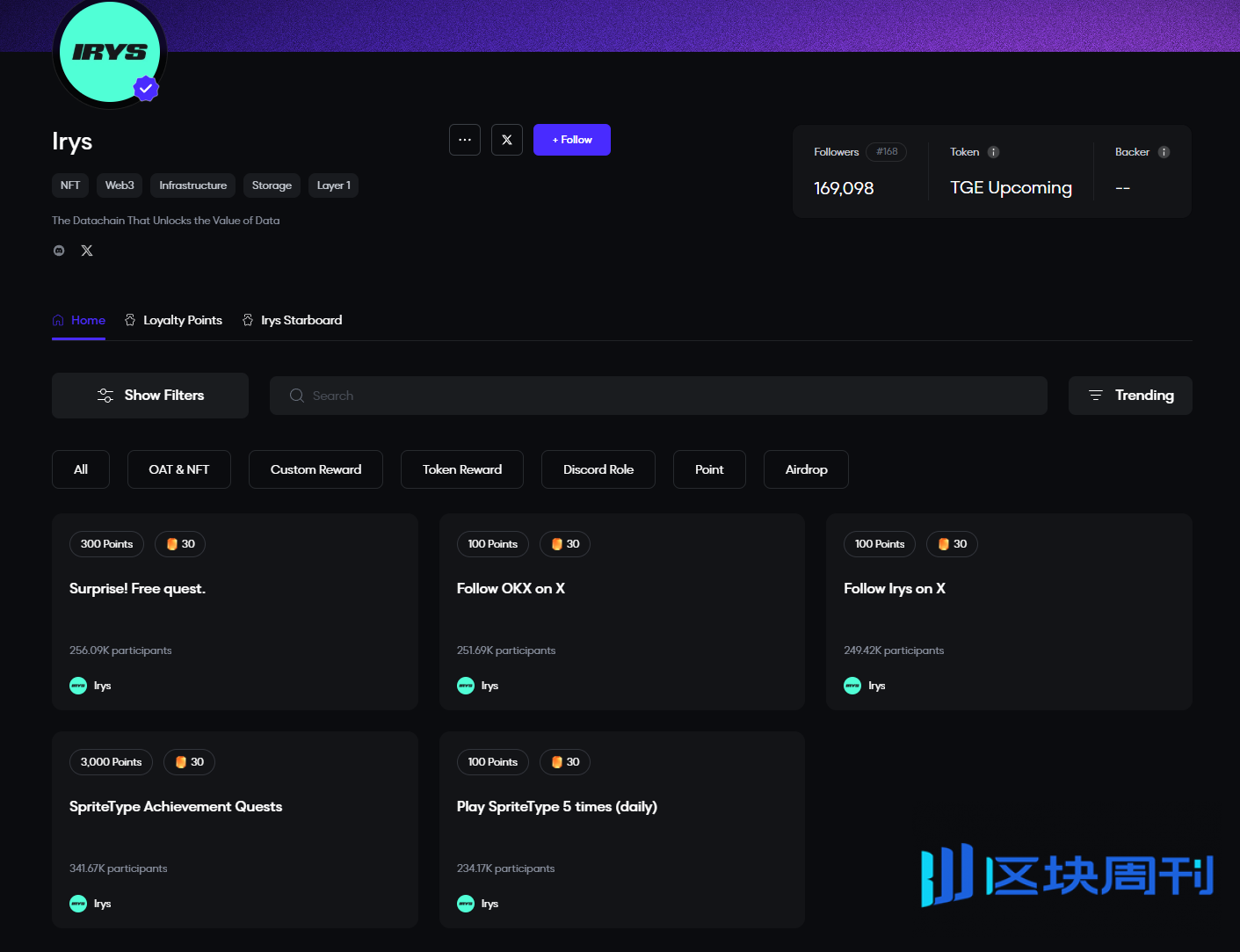Open the three-dot more options menu
1240x952 pixels.
tap(465, 140)
